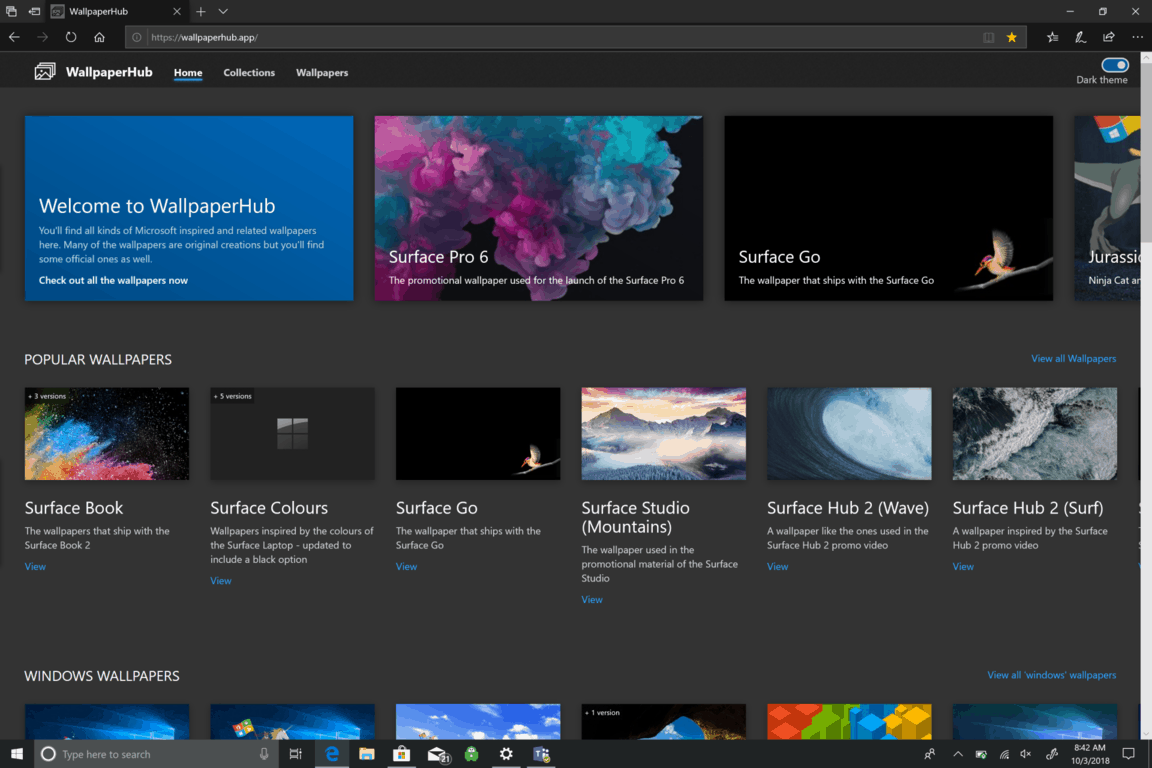Screen dimensions: 1152x768
Task: Click the add notes pen icon
Action: pyautogui.click(x=1081, y=37)
